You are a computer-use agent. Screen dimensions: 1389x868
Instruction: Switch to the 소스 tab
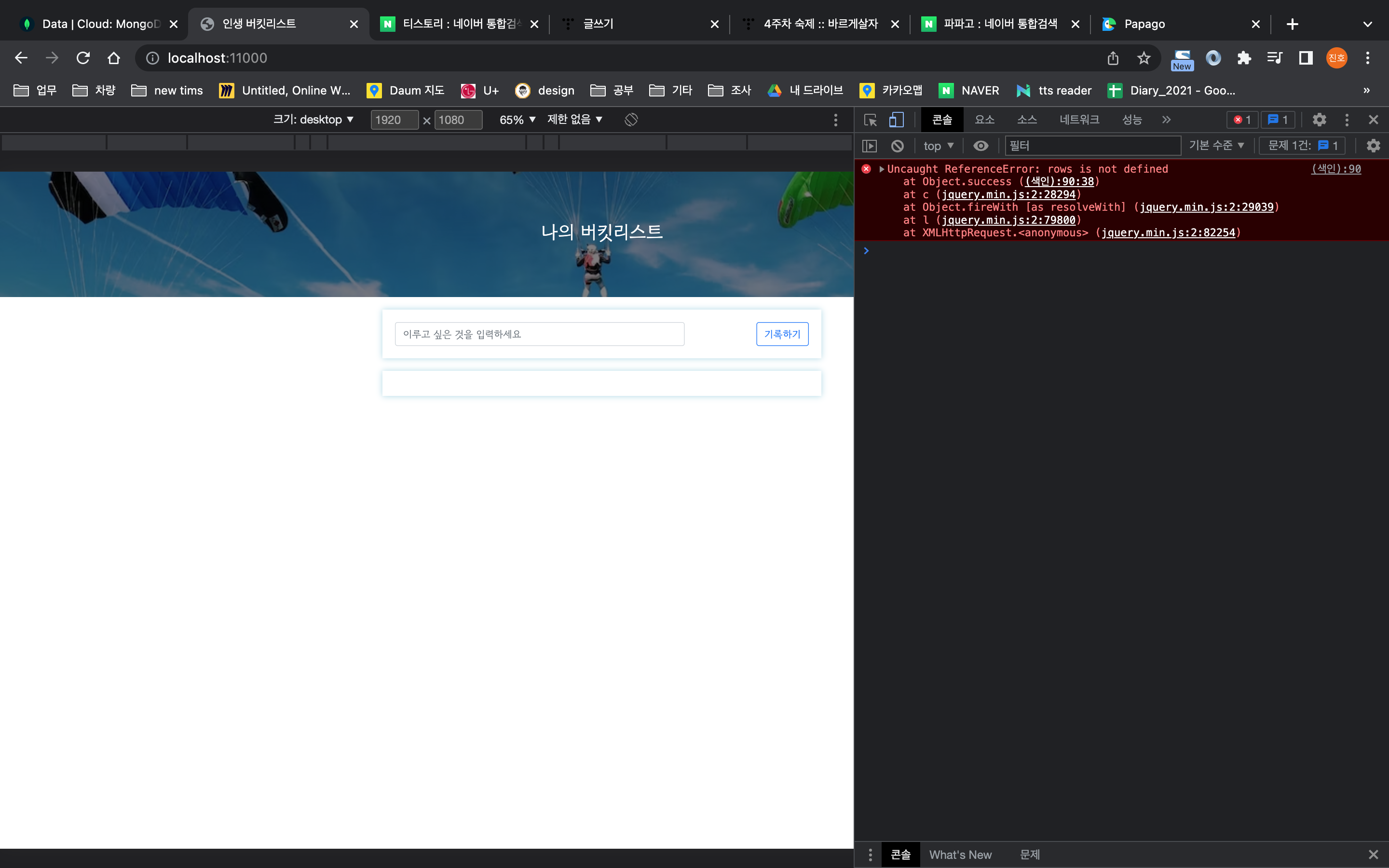[x=1027, y=120]
